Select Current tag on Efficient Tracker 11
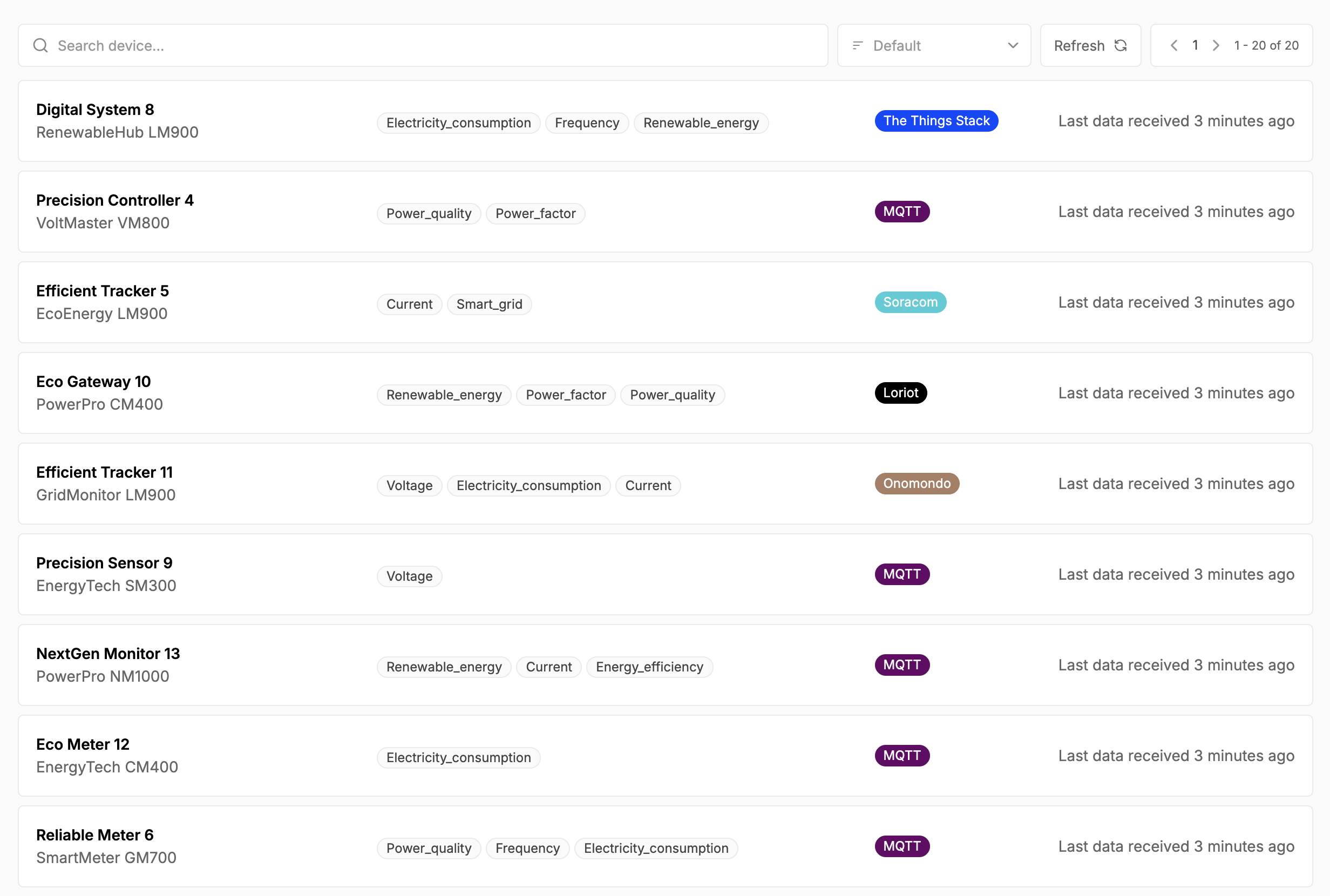The width and height of the screenshot is (1330, 896). click(648, 486)
